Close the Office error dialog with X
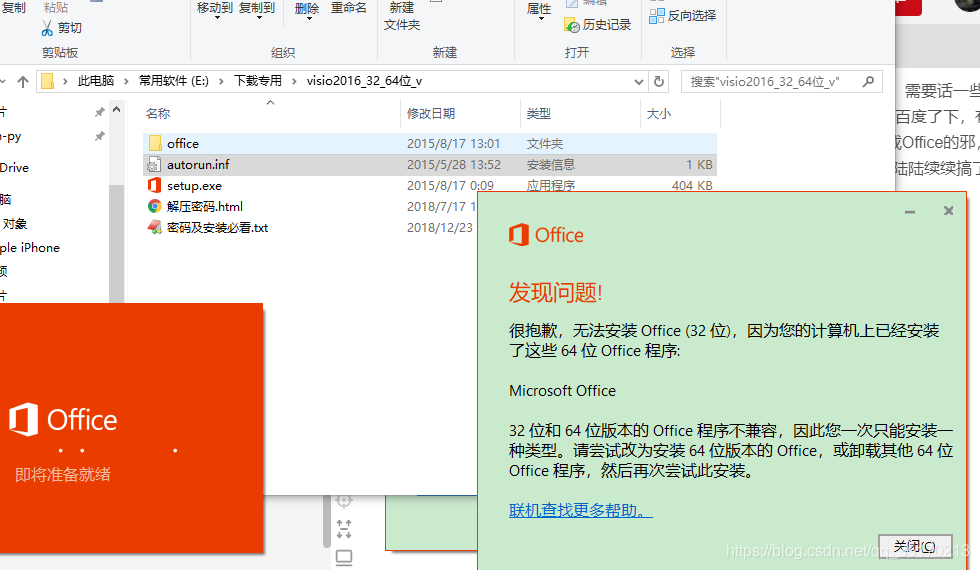 tap(948, 211)
